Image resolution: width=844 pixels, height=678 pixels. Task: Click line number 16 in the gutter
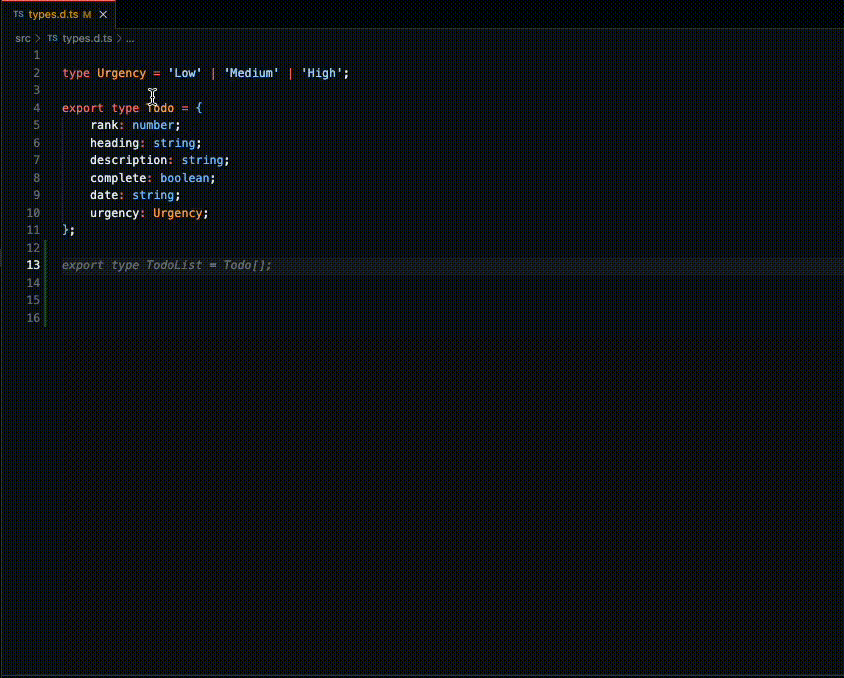[x=33, y=317]
